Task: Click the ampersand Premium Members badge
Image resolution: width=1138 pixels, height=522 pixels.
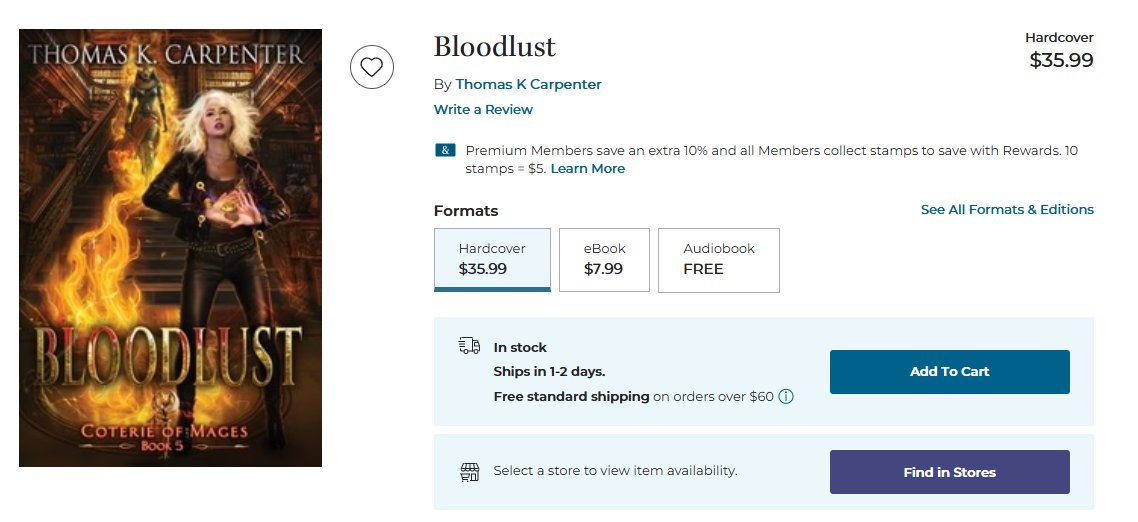Action: tap(445, 150)
